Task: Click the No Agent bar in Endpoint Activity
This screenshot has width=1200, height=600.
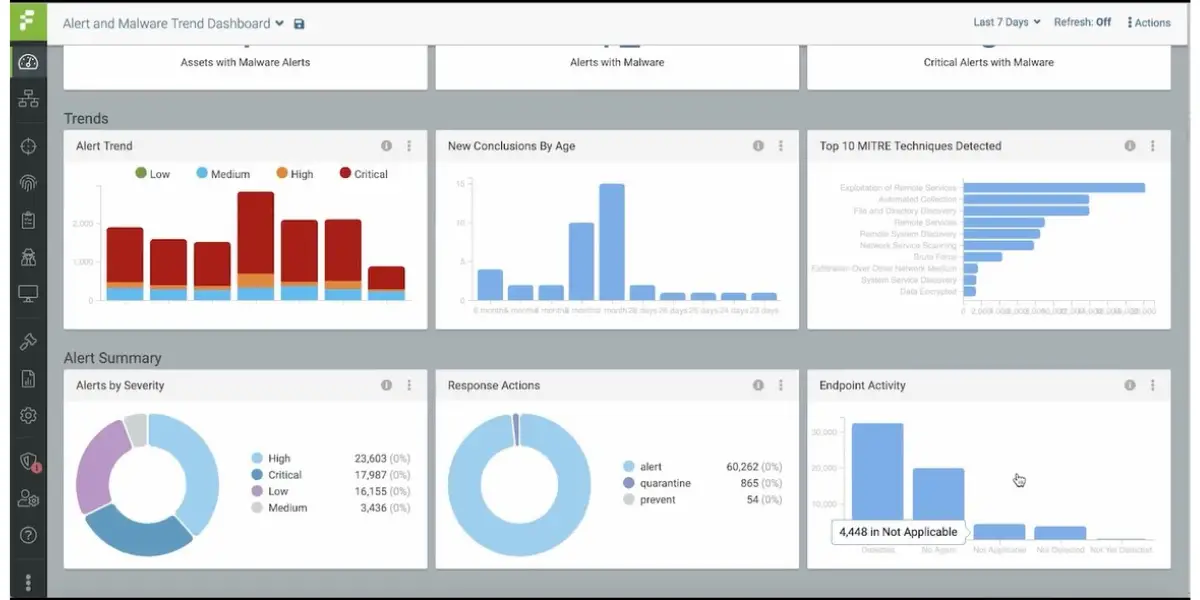Action: pos(938,506)
